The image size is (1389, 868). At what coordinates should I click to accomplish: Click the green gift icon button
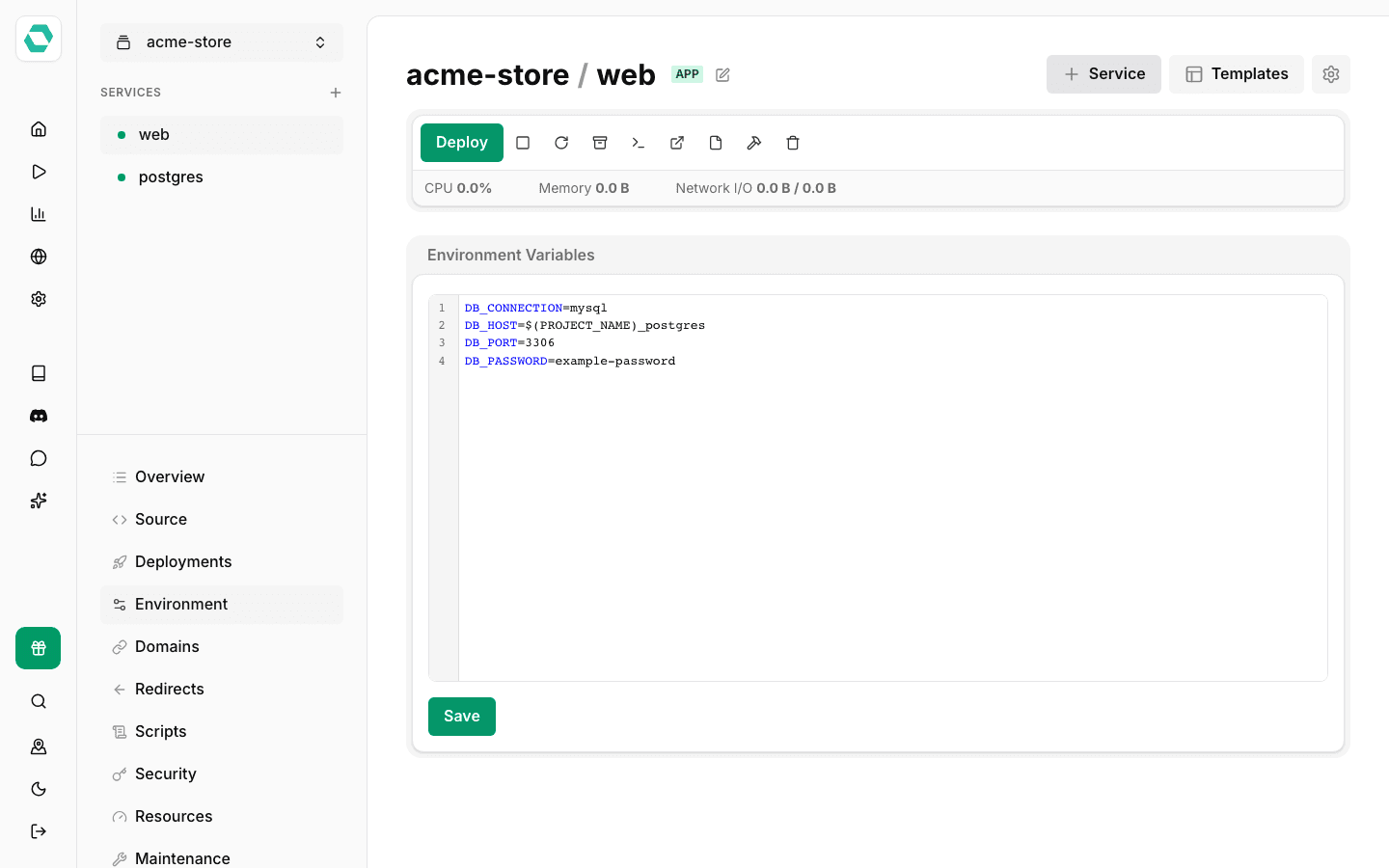39,648
